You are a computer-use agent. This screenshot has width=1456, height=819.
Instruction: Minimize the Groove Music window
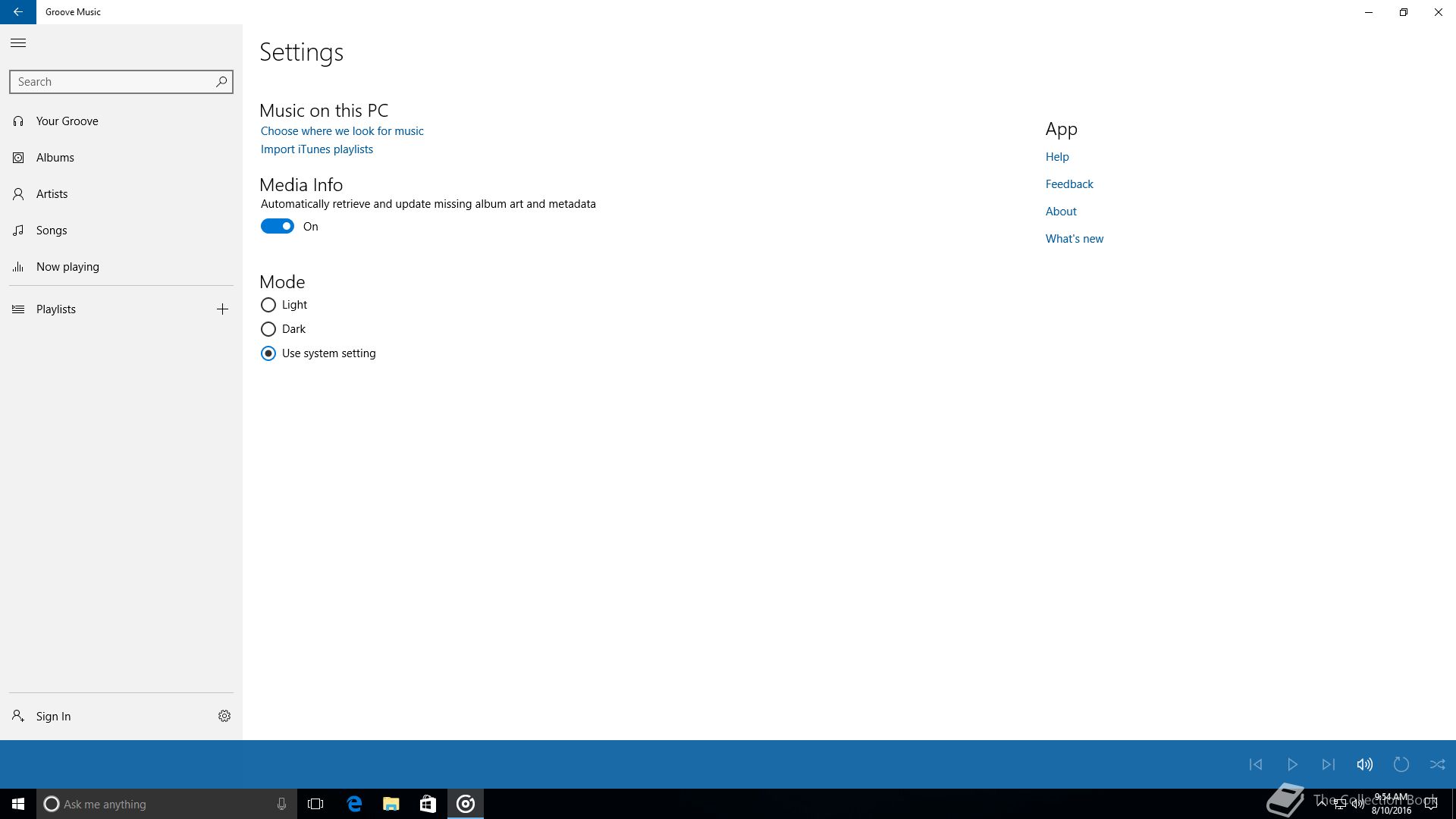point(1369,12)
